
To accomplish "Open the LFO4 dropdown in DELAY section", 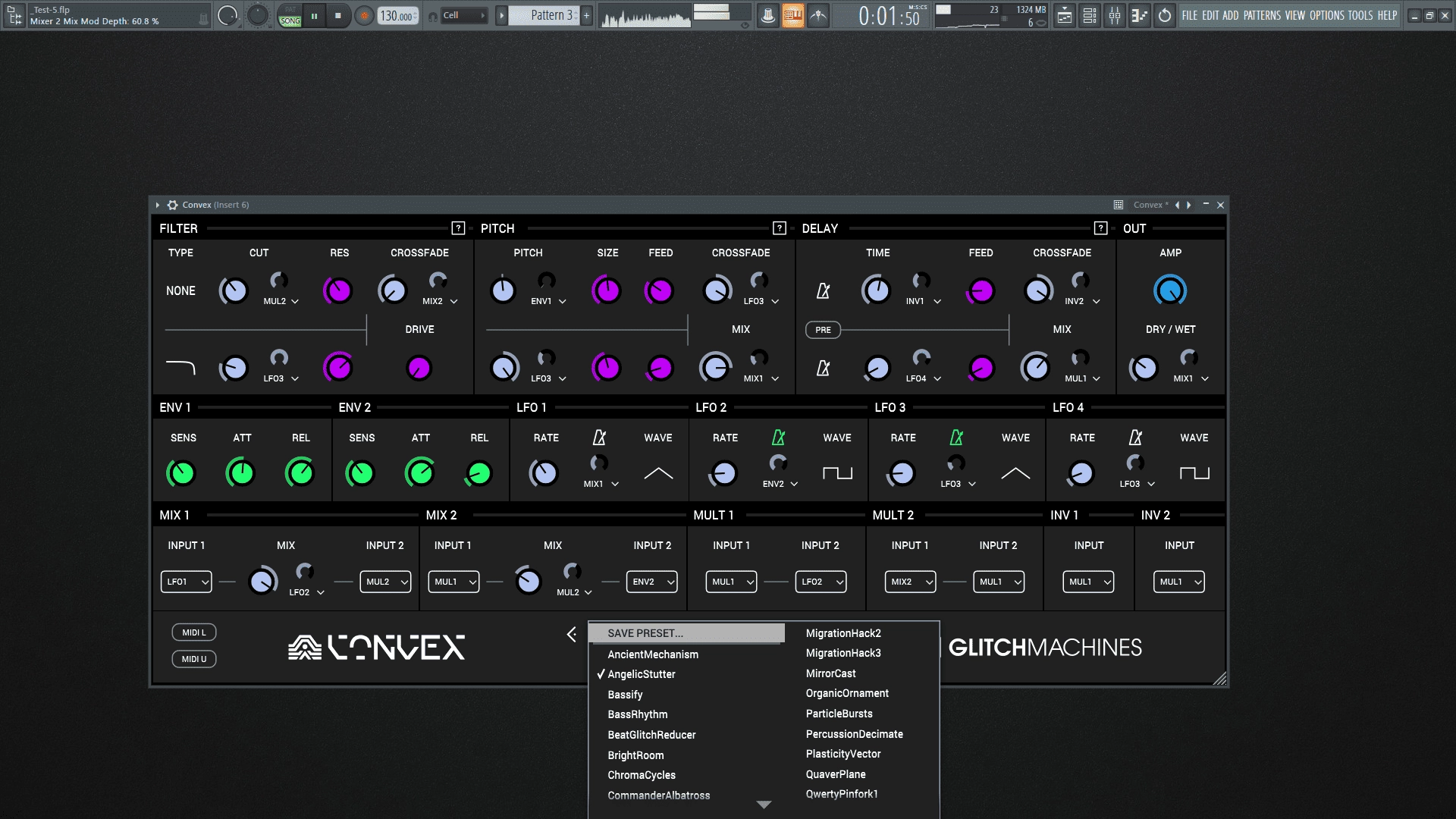I will pos(923,378).
